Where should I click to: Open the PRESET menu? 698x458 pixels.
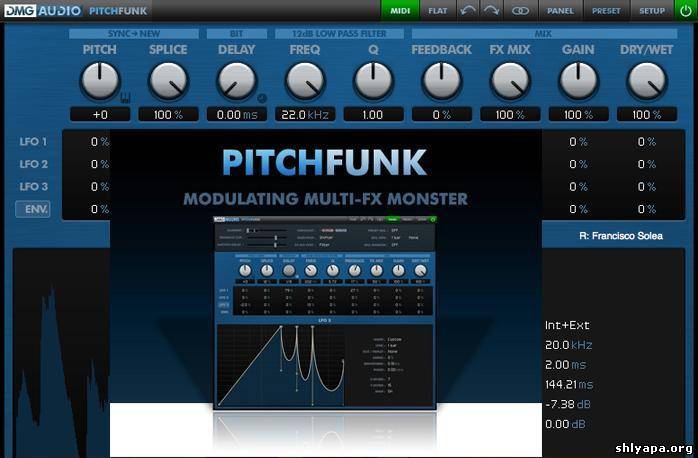tap(606, 11)
